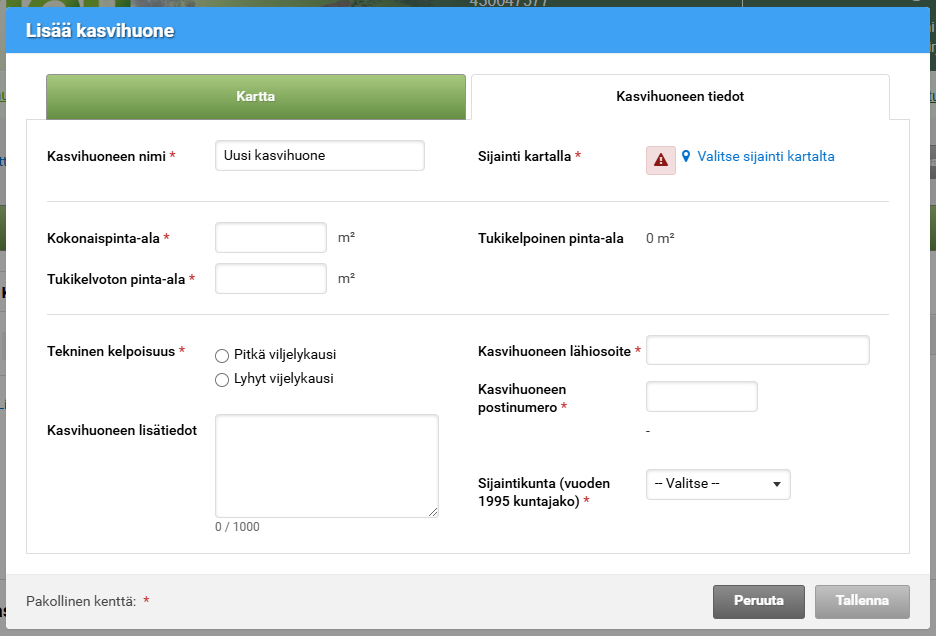Viewport: 936px width, 636px height.
Task: Click the Kokonaispinta-ala input field
Action: pos(270,237)
